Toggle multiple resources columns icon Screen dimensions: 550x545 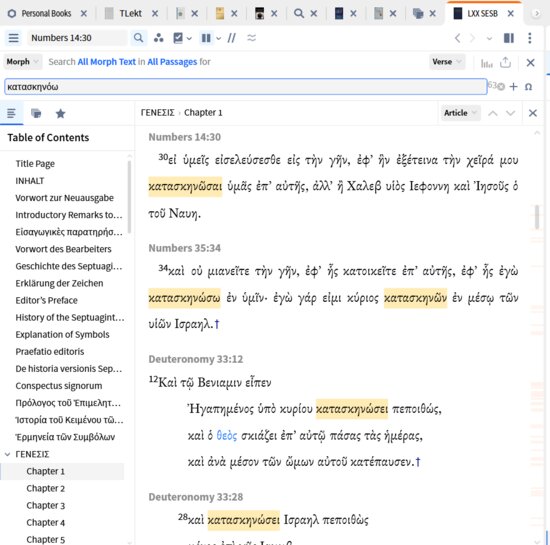pyautogui.click(x=206, y=38)
